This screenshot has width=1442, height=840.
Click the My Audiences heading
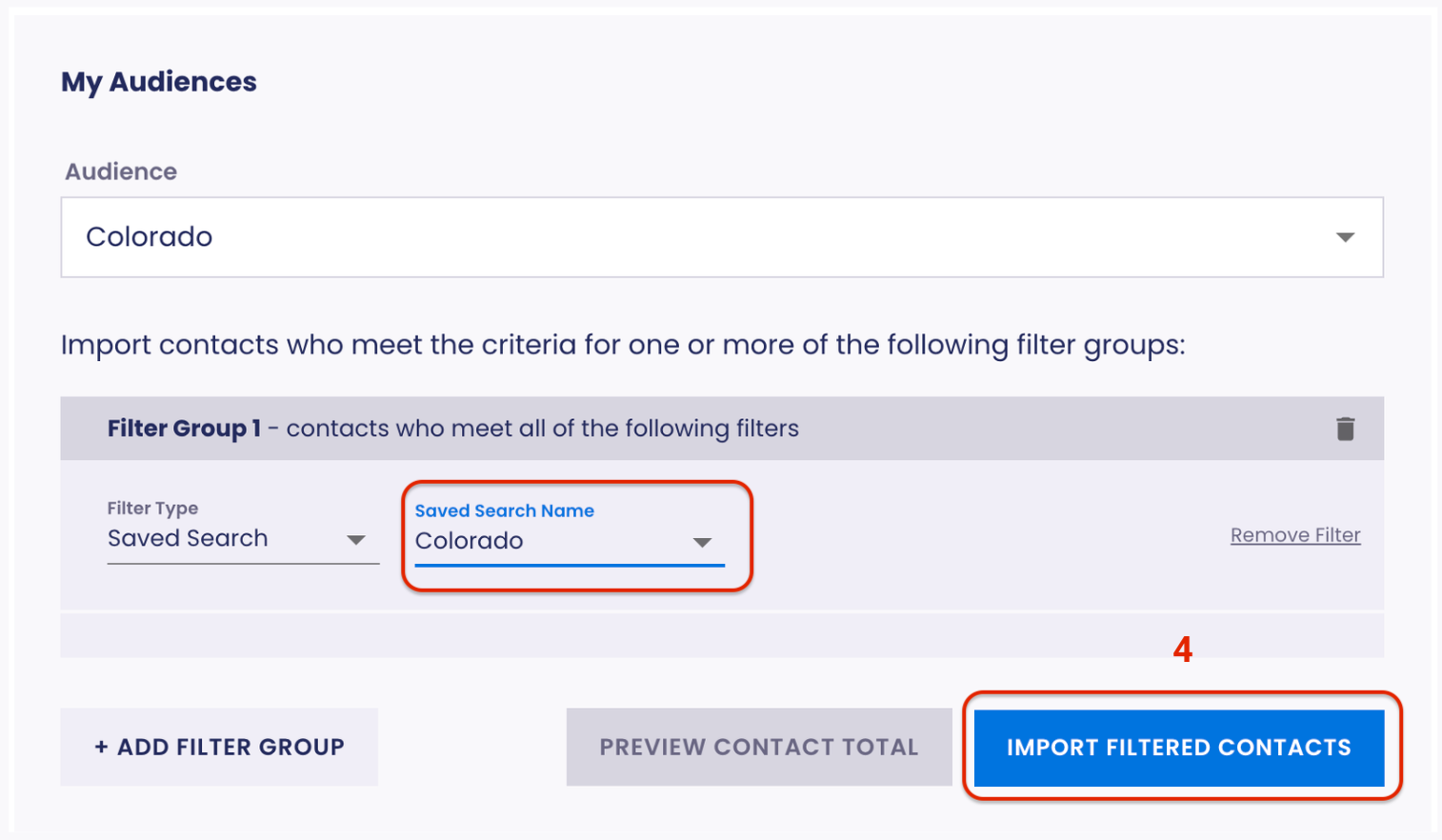[159, 82]
